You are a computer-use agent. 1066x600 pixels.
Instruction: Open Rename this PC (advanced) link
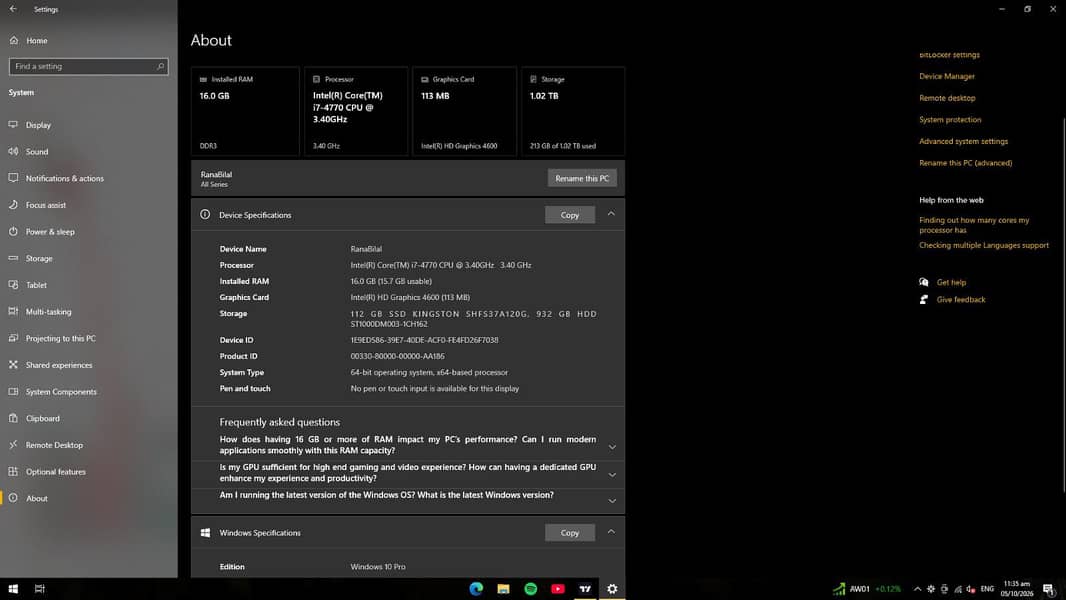(x=965, y=163)
